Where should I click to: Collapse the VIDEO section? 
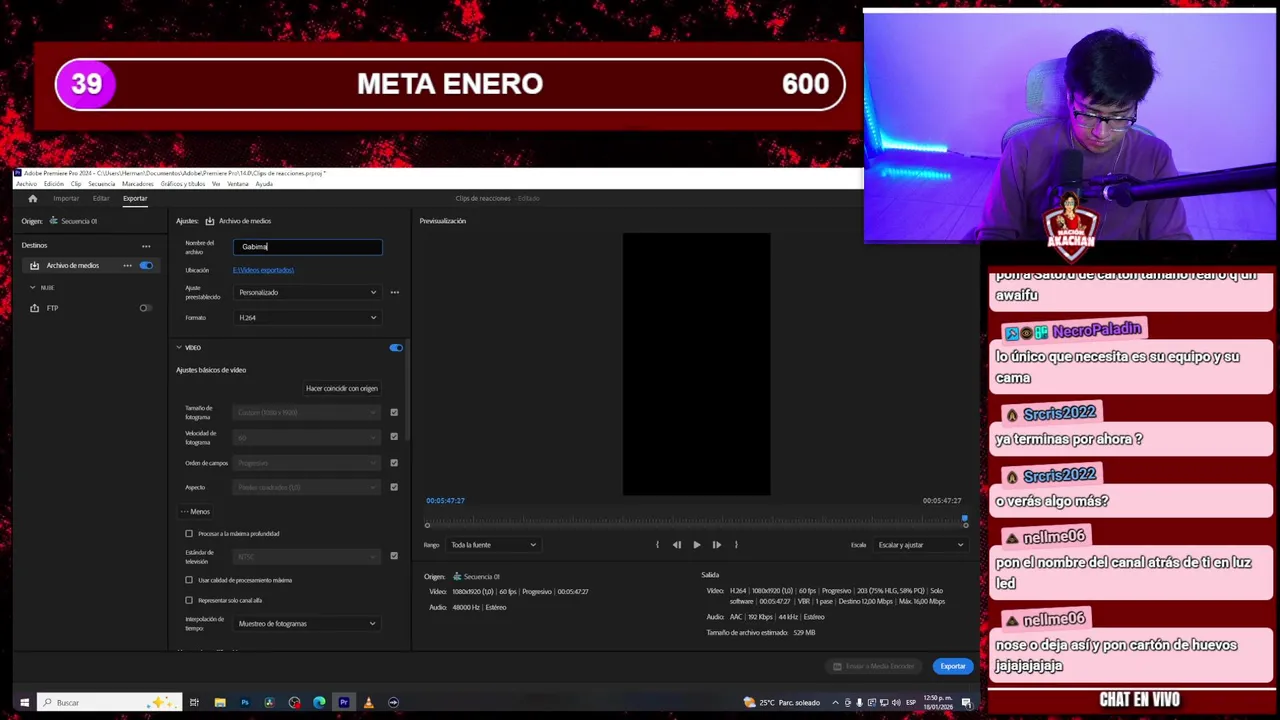(x=179, y=348)
